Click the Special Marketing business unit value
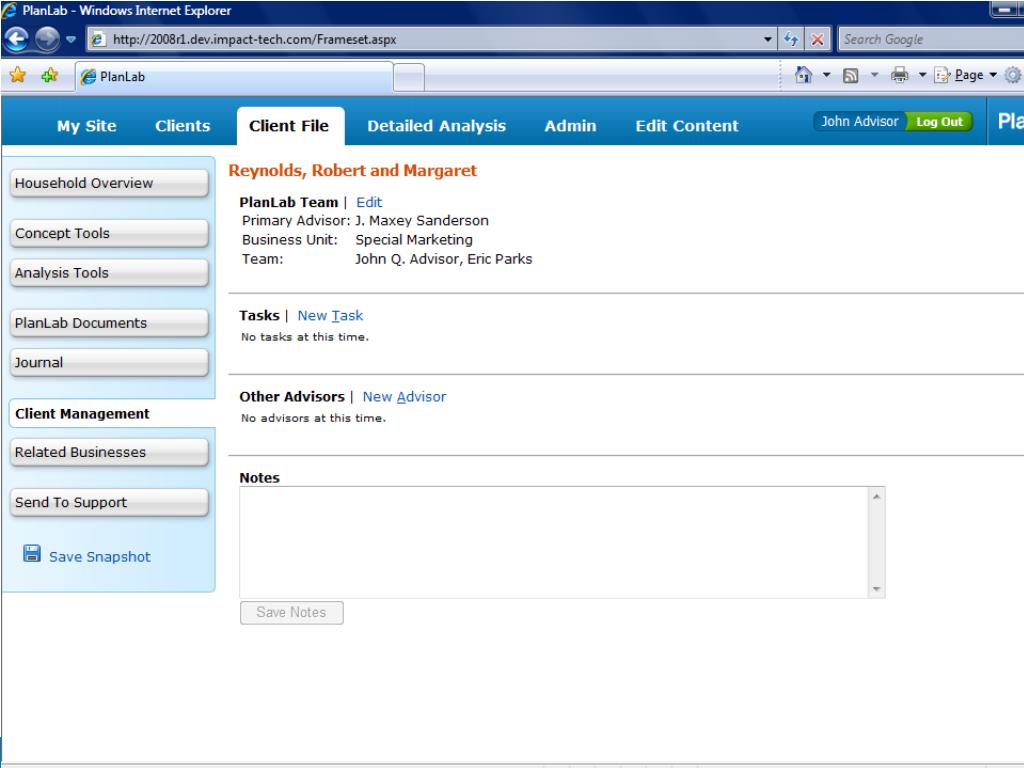This screenshot has height=768, width=1024. tap(414, 240)
